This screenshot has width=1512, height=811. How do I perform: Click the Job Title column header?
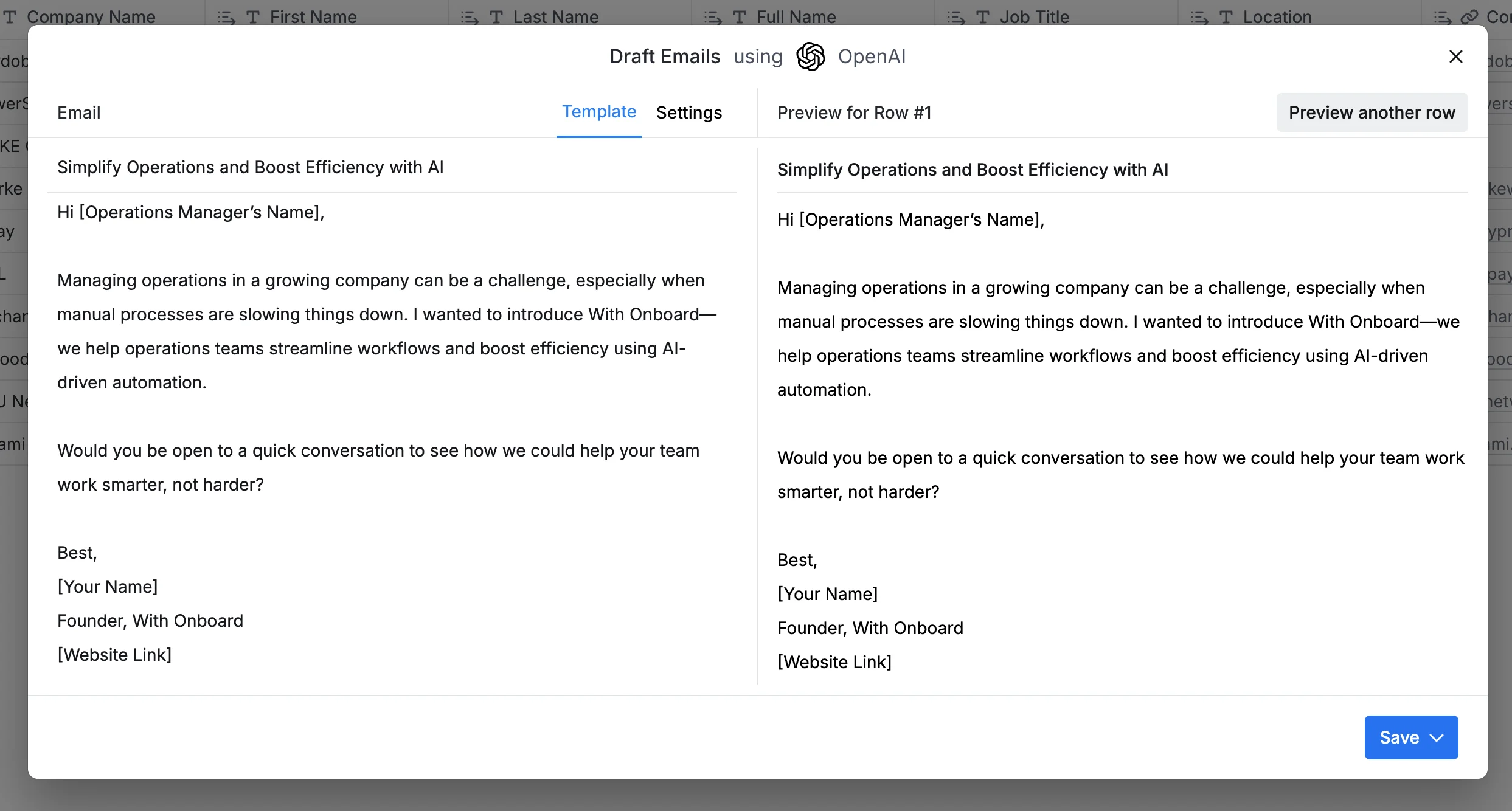click(1034, 17)
